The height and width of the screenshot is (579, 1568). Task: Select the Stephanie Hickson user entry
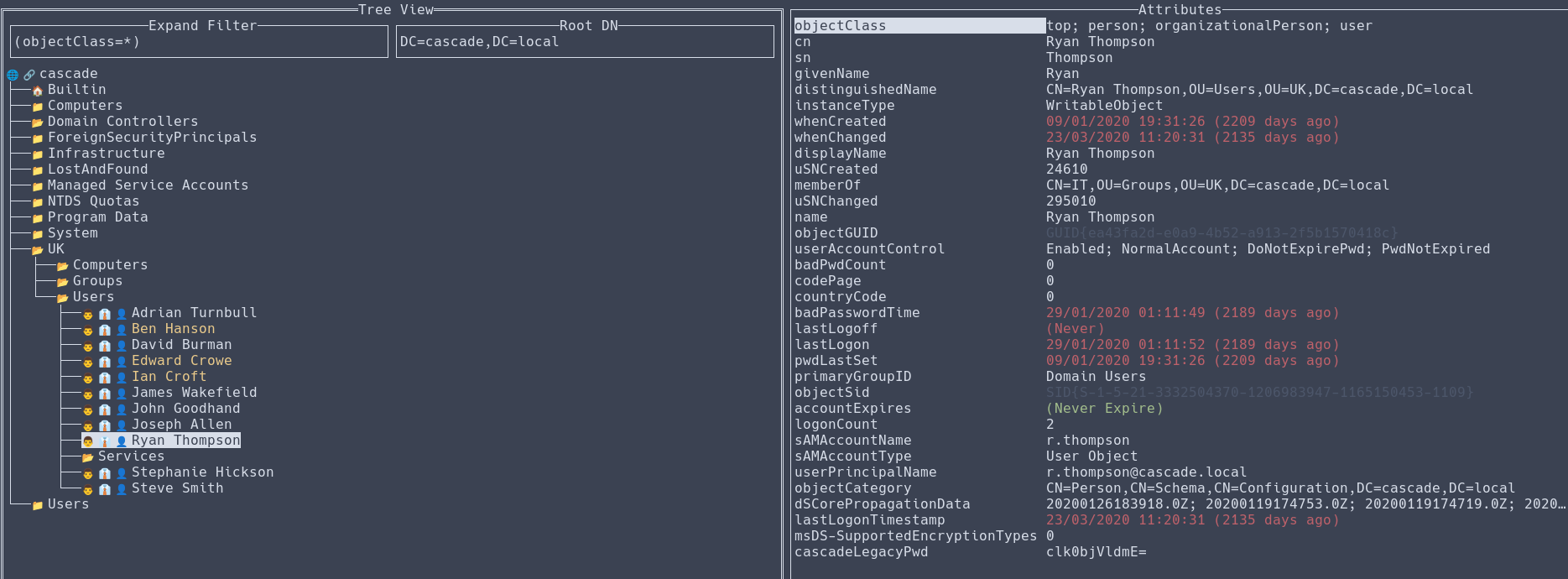202,472
